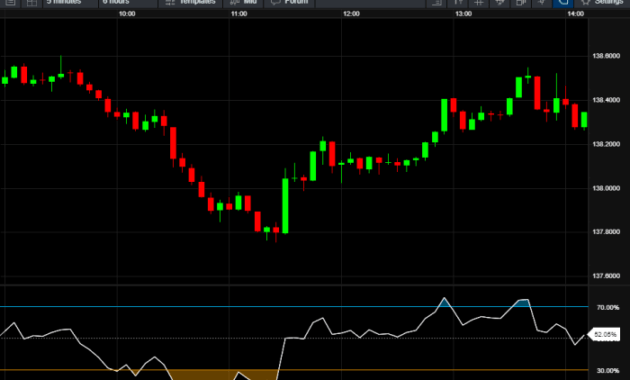Click the 138.0000 price axis label
The height and width of the screenshot is (380, 630).
tap(606, 188)
